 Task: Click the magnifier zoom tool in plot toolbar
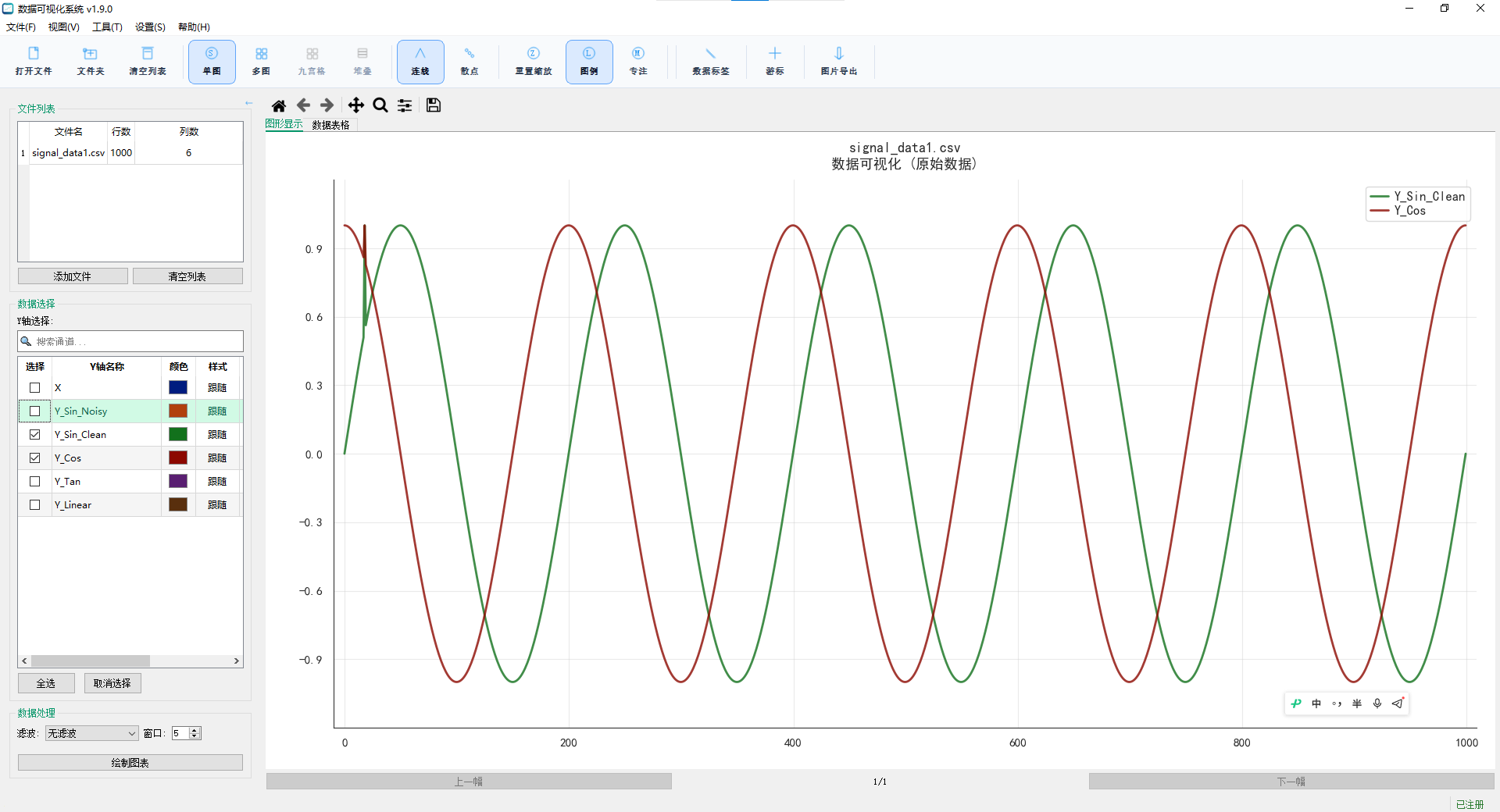coord(380,105)
